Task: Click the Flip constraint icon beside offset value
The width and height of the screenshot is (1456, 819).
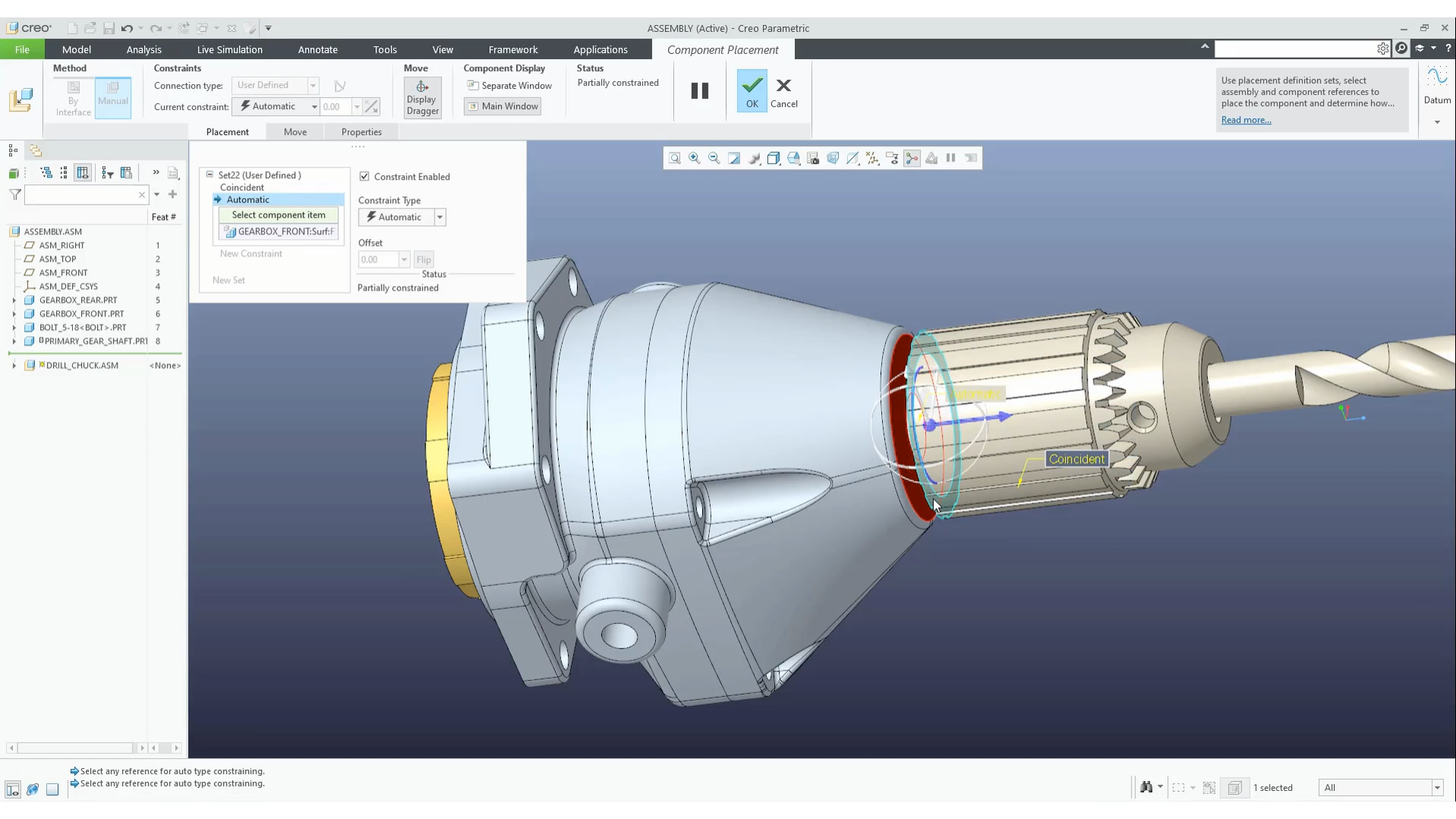Action: pos(371,107)
